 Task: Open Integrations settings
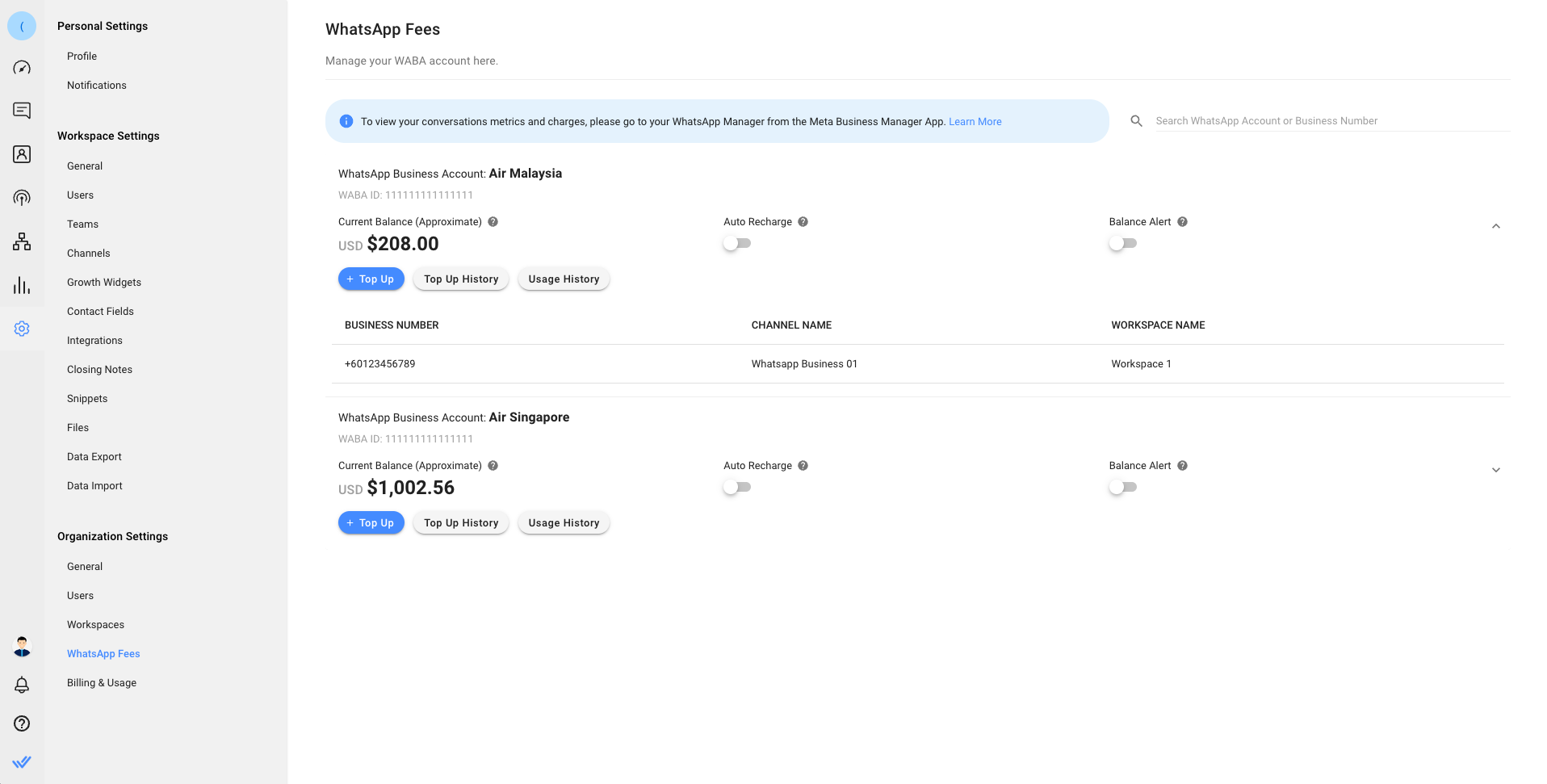[94, 341]
